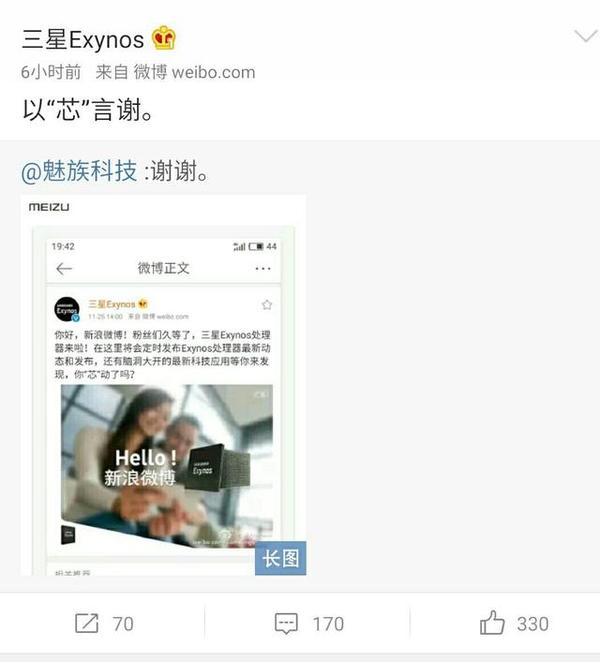Viewport: 600px width, 662px height.
Task: Open the 长图 long image badge
Action: (x=280, y=558)
